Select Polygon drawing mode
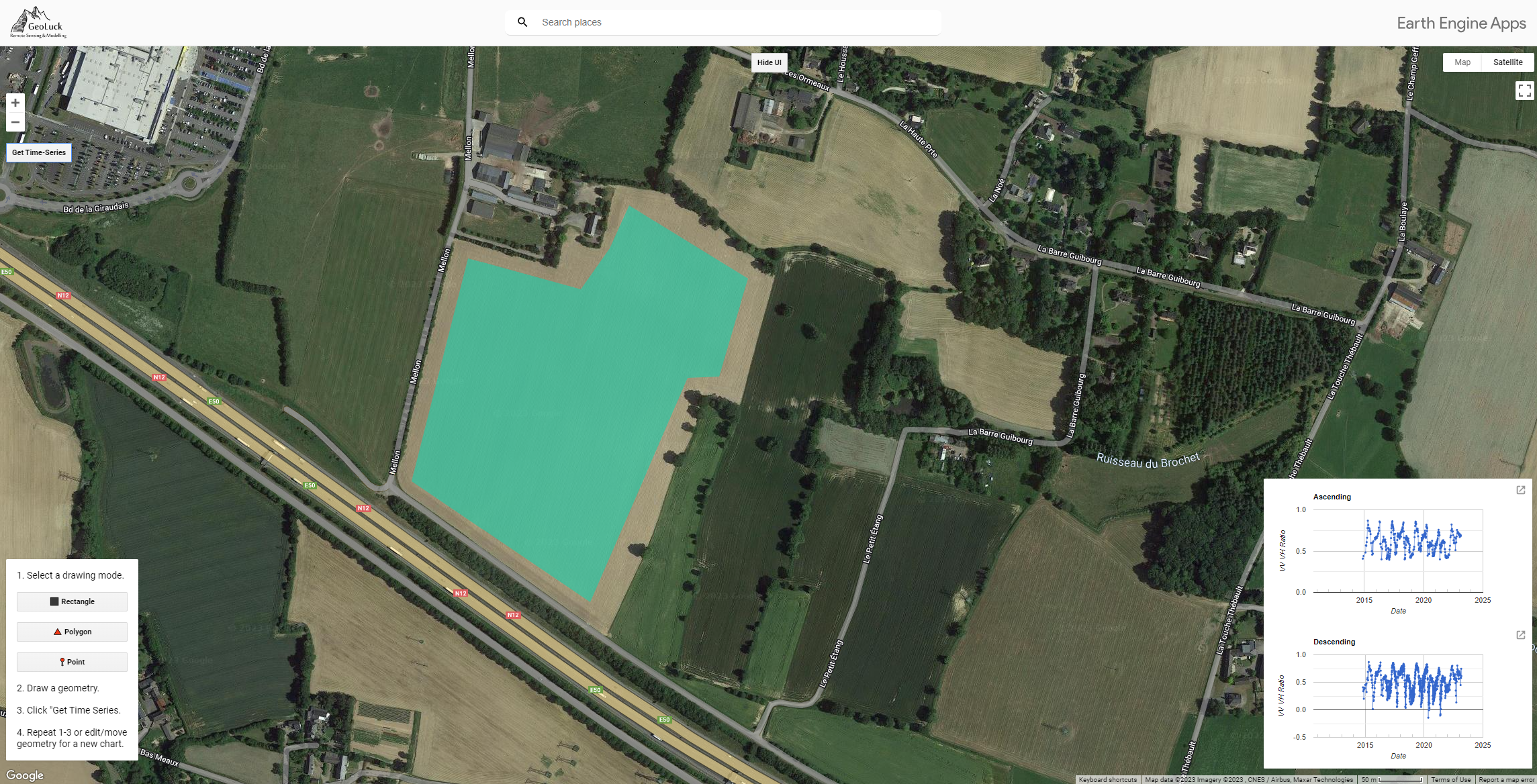1537x784 pixels. pos(72,632)
